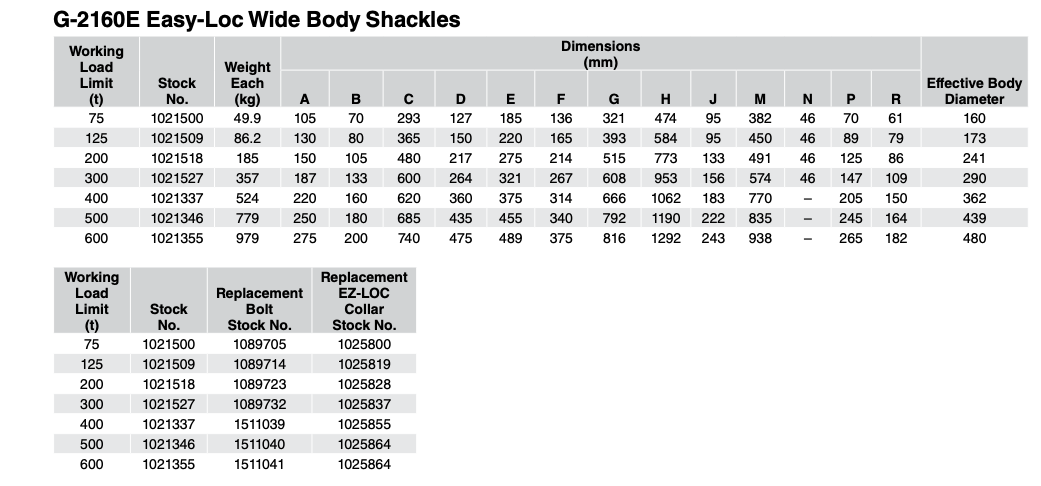1041x486 pixels.
Task: Click the H dimension value 1062
Action: tap(665, 199)
